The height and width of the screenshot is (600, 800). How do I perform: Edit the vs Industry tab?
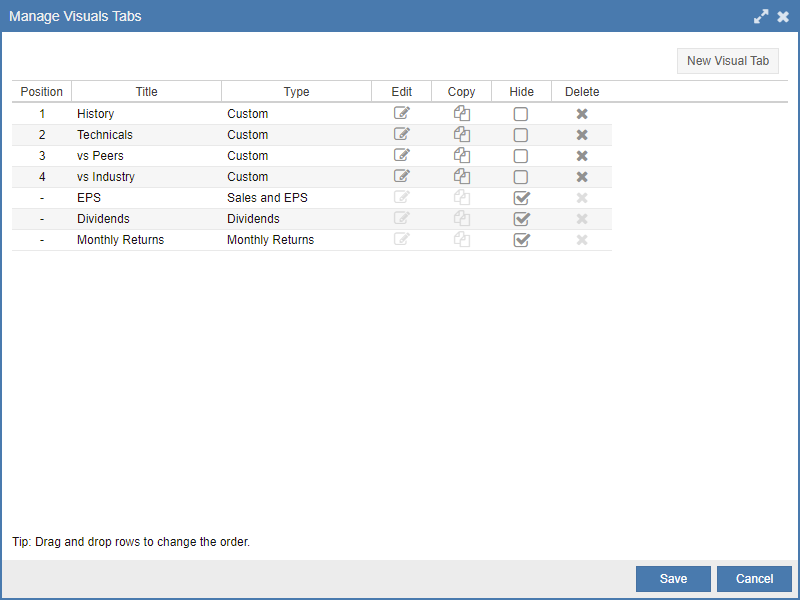coord(402,176)
